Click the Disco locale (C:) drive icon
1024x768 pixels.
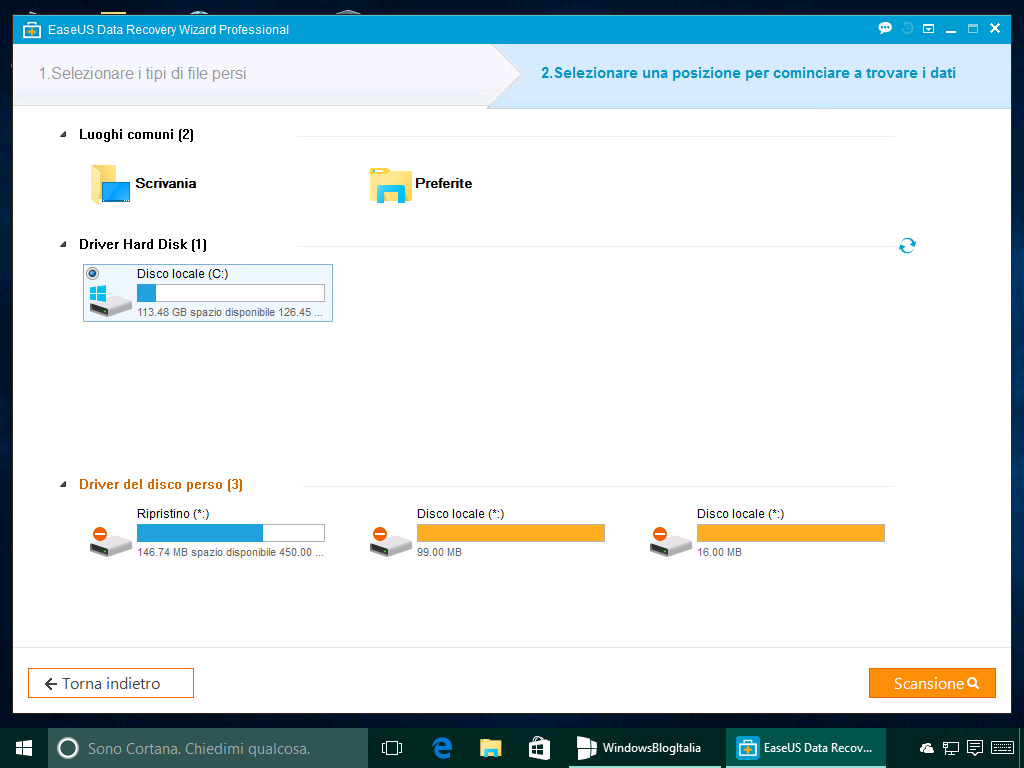[110, 301]
